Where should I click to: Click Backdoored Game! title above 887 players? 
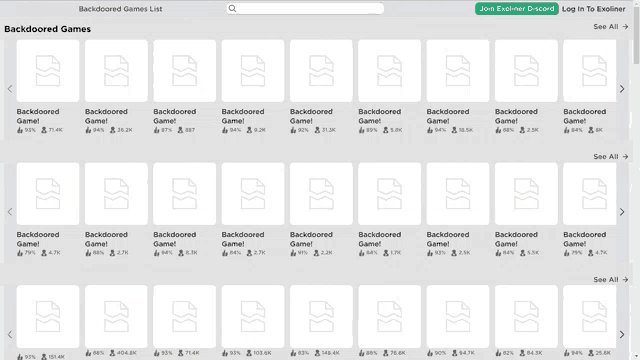click(175, 116)
